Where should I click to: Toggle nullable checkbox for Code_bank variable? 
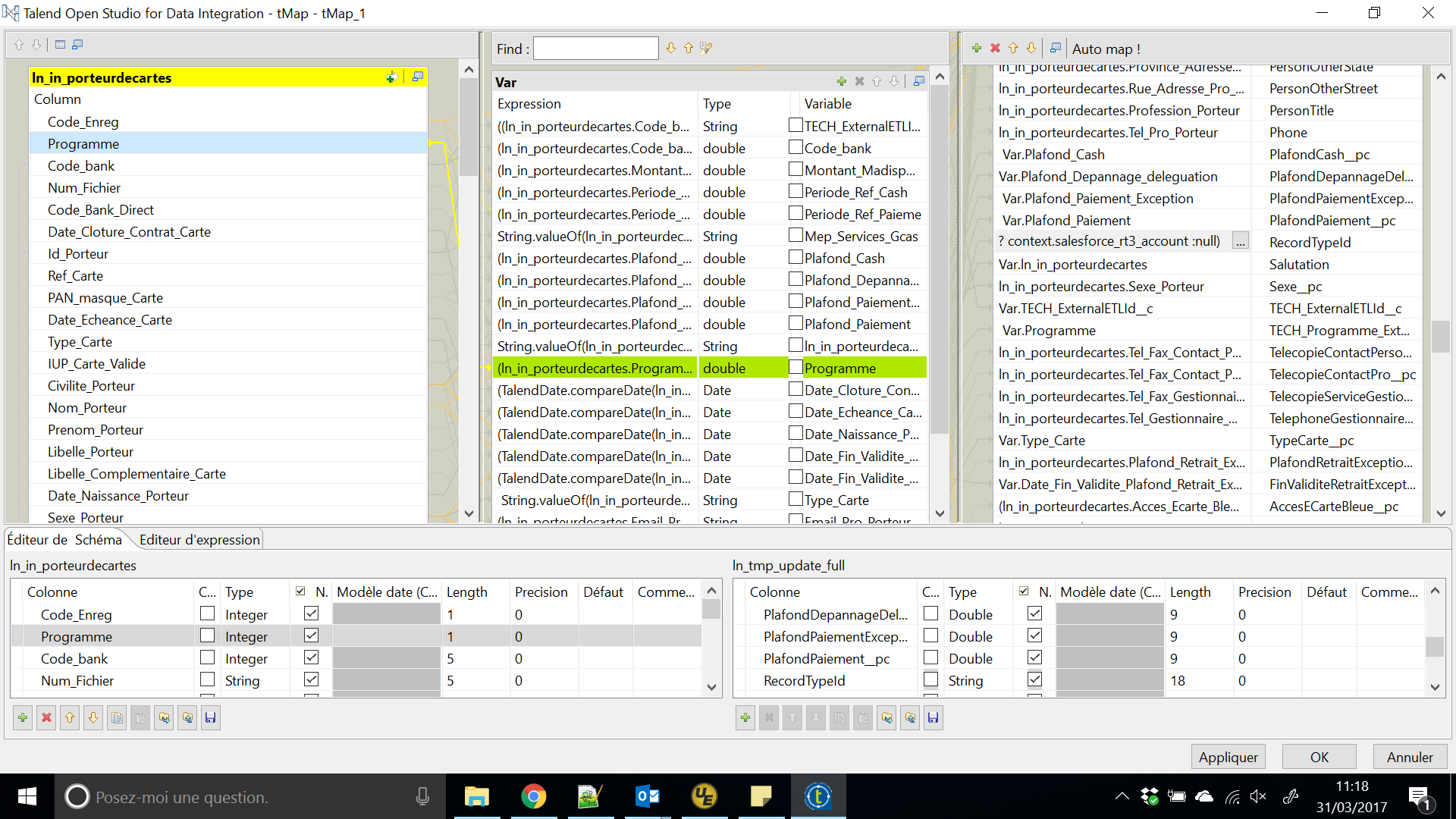[795, 147]
